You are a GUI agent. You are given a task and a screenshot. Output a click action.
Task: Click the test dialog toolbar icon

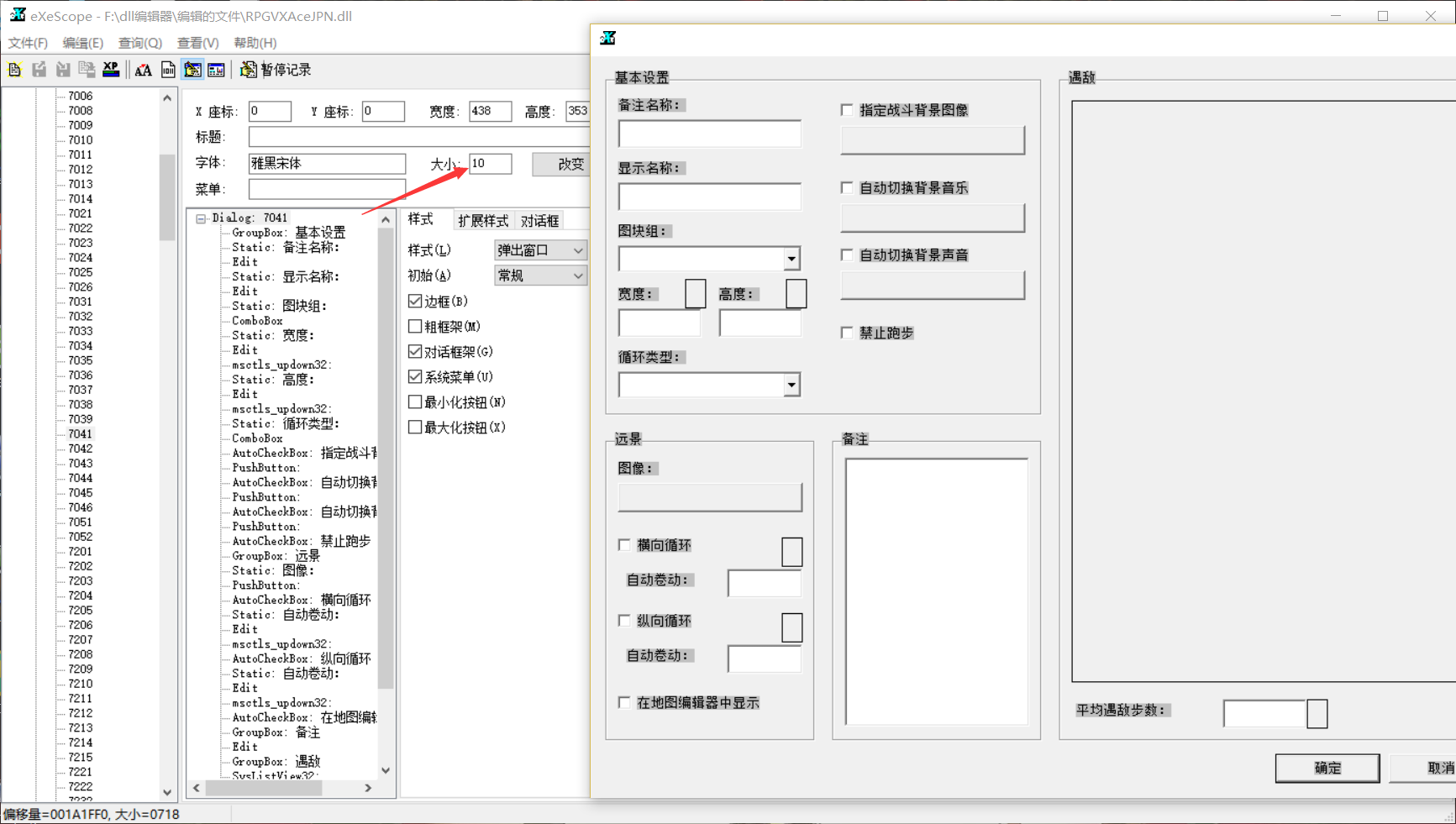(216, 70)
